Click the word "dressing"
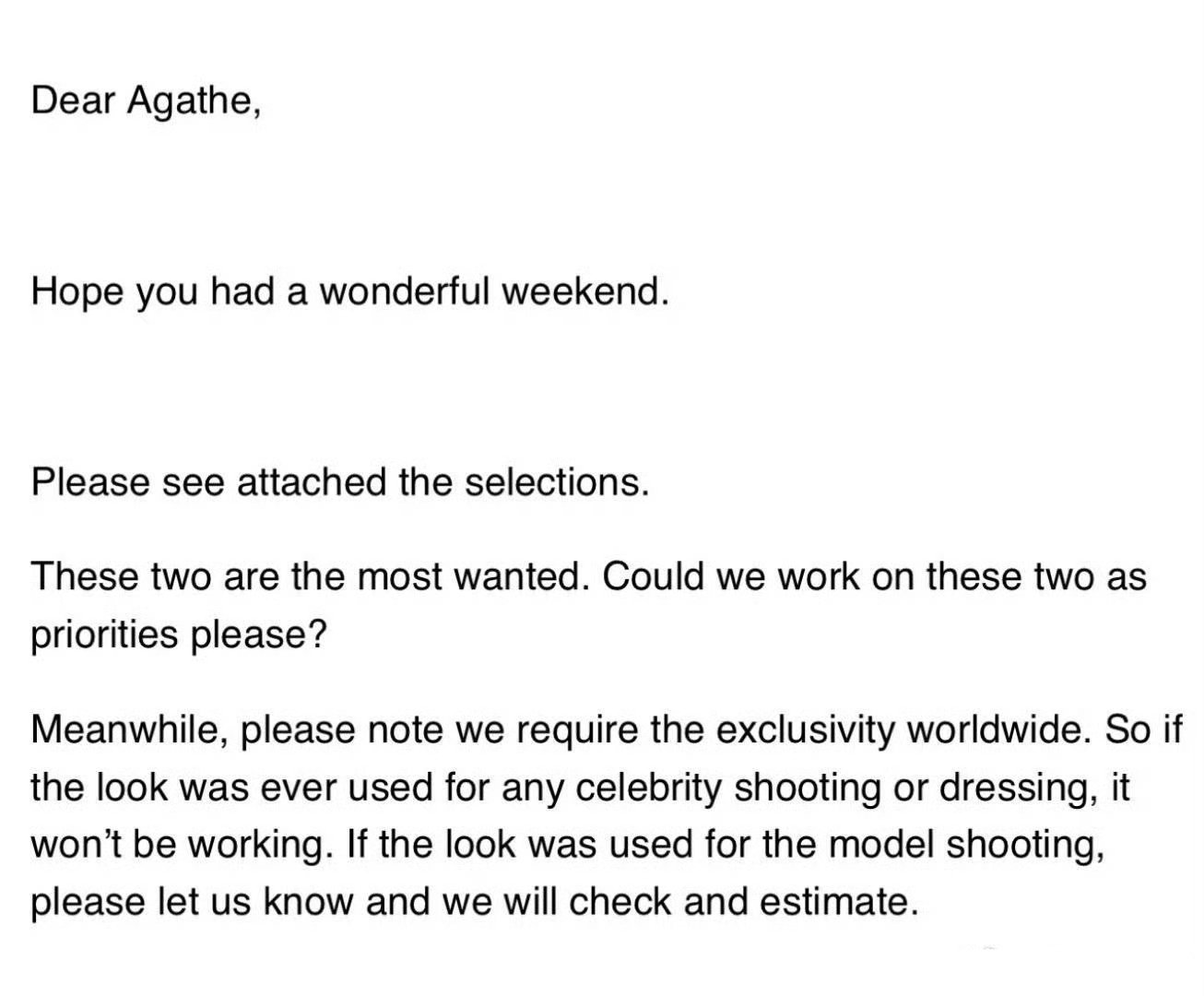The width and height of the screenshot is (1204, 996). [x=1002, y=788]
